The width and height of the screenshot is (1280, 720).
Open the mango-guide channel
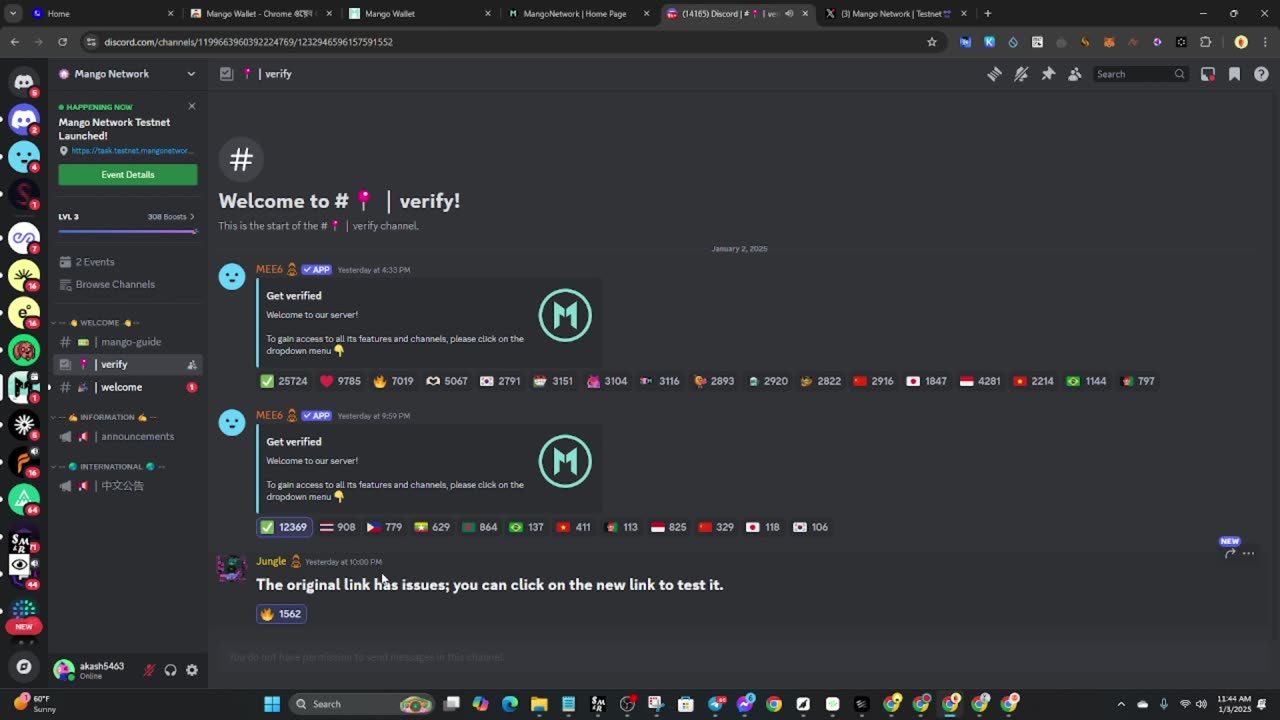[127, 342]
